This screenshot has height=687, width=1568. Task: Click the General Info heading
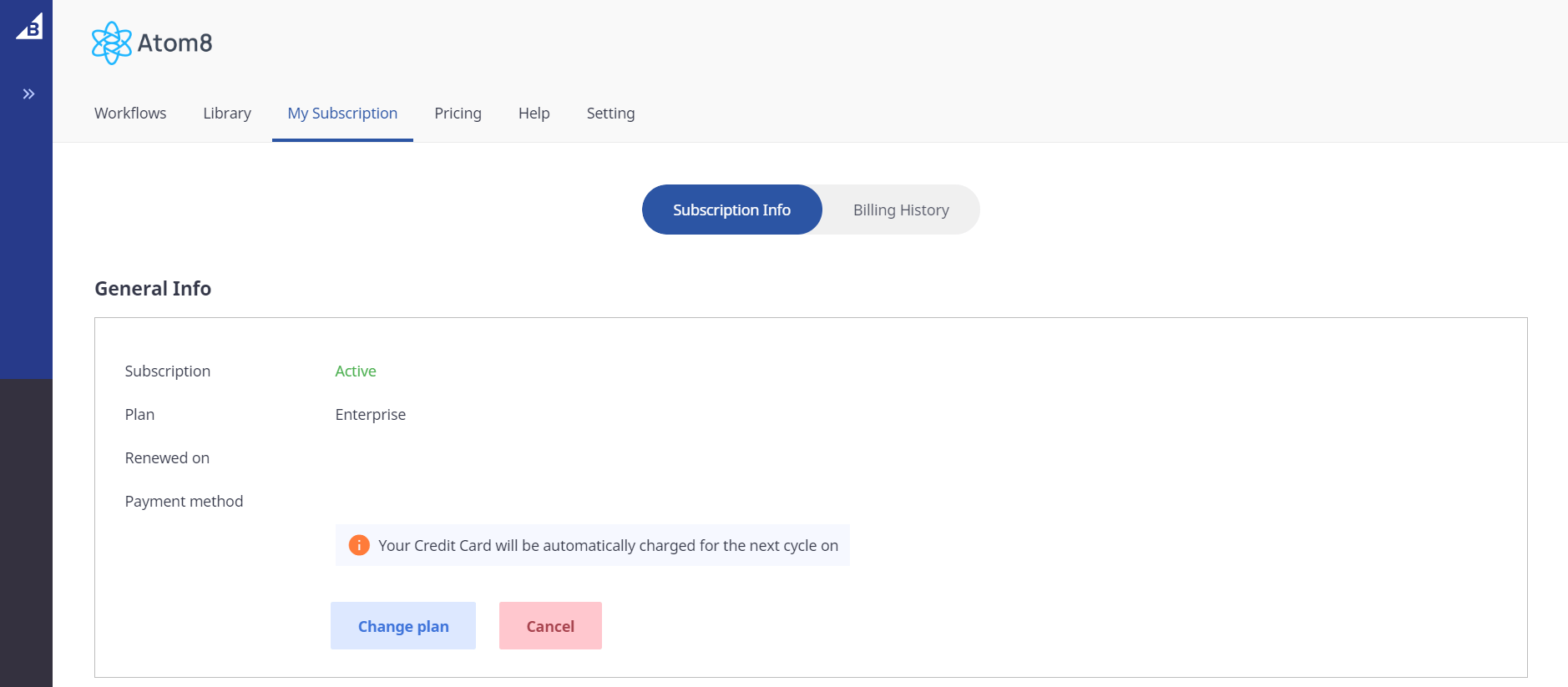click(153, 289)
